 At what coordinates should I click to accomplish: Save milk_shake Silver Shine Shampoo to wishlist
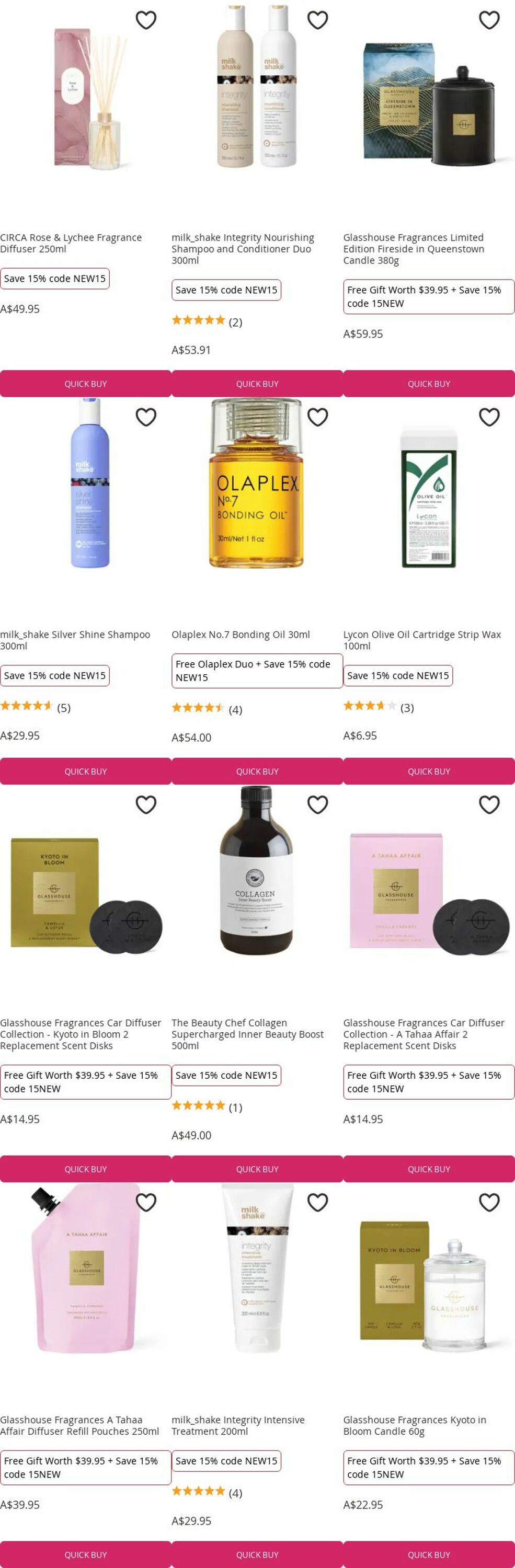146,417
